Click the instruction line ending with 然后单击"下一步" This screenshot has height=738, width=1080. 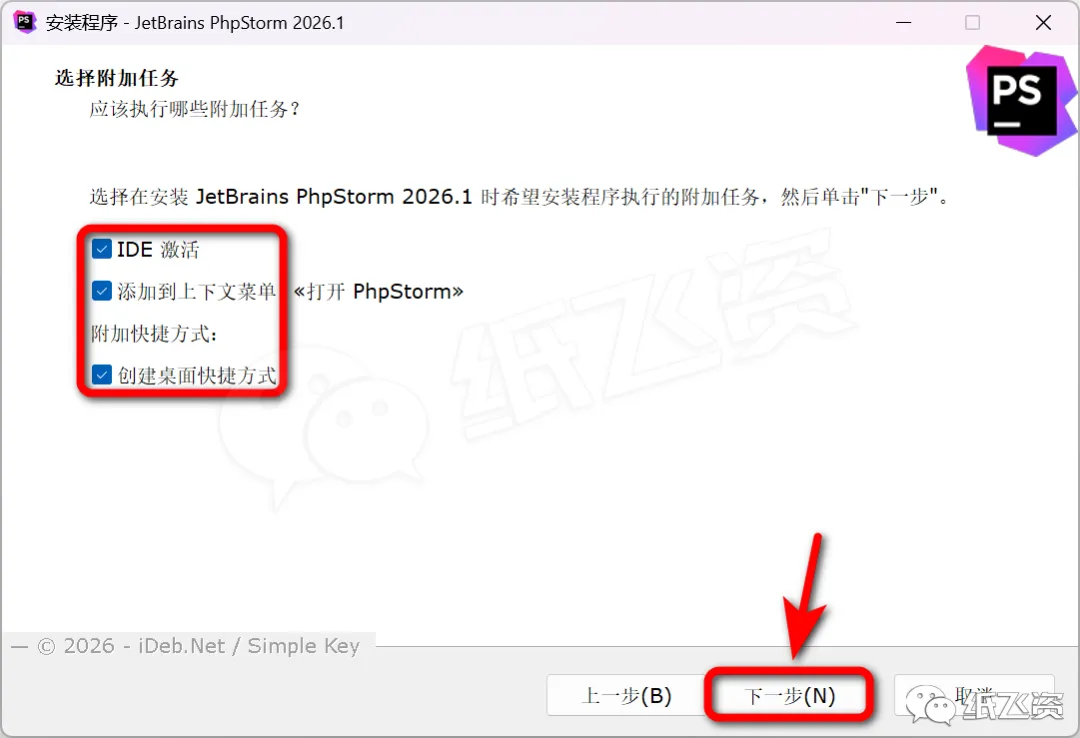(x=520, y=197)
